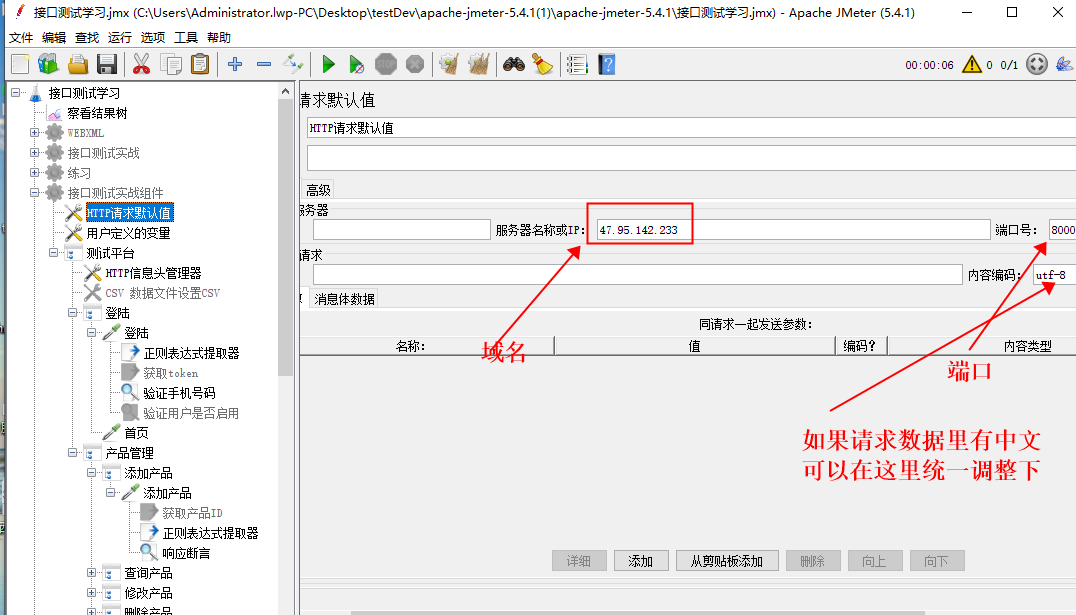Switch to the 高级 tab

318,190
